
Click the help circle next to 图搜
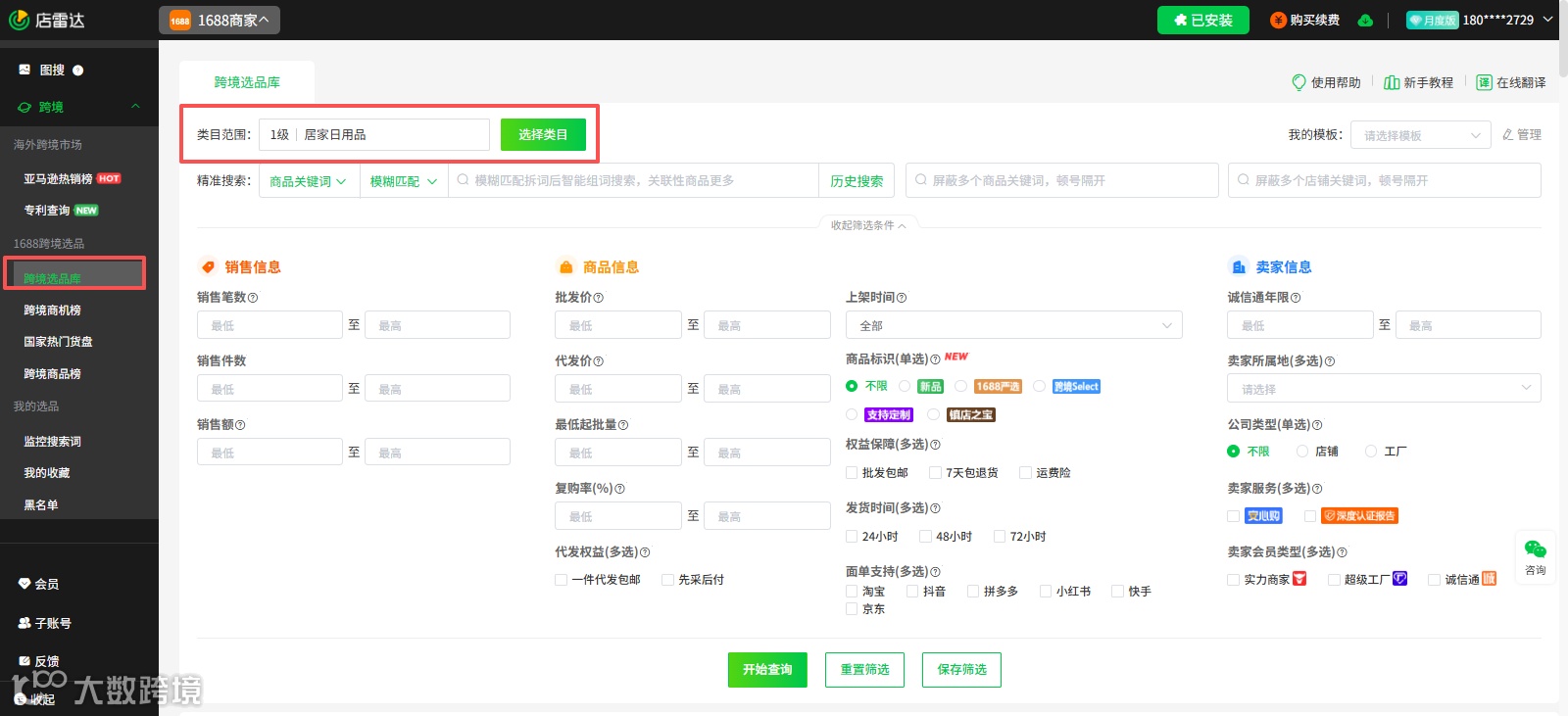pyautogui.click(x=78, y=71)
